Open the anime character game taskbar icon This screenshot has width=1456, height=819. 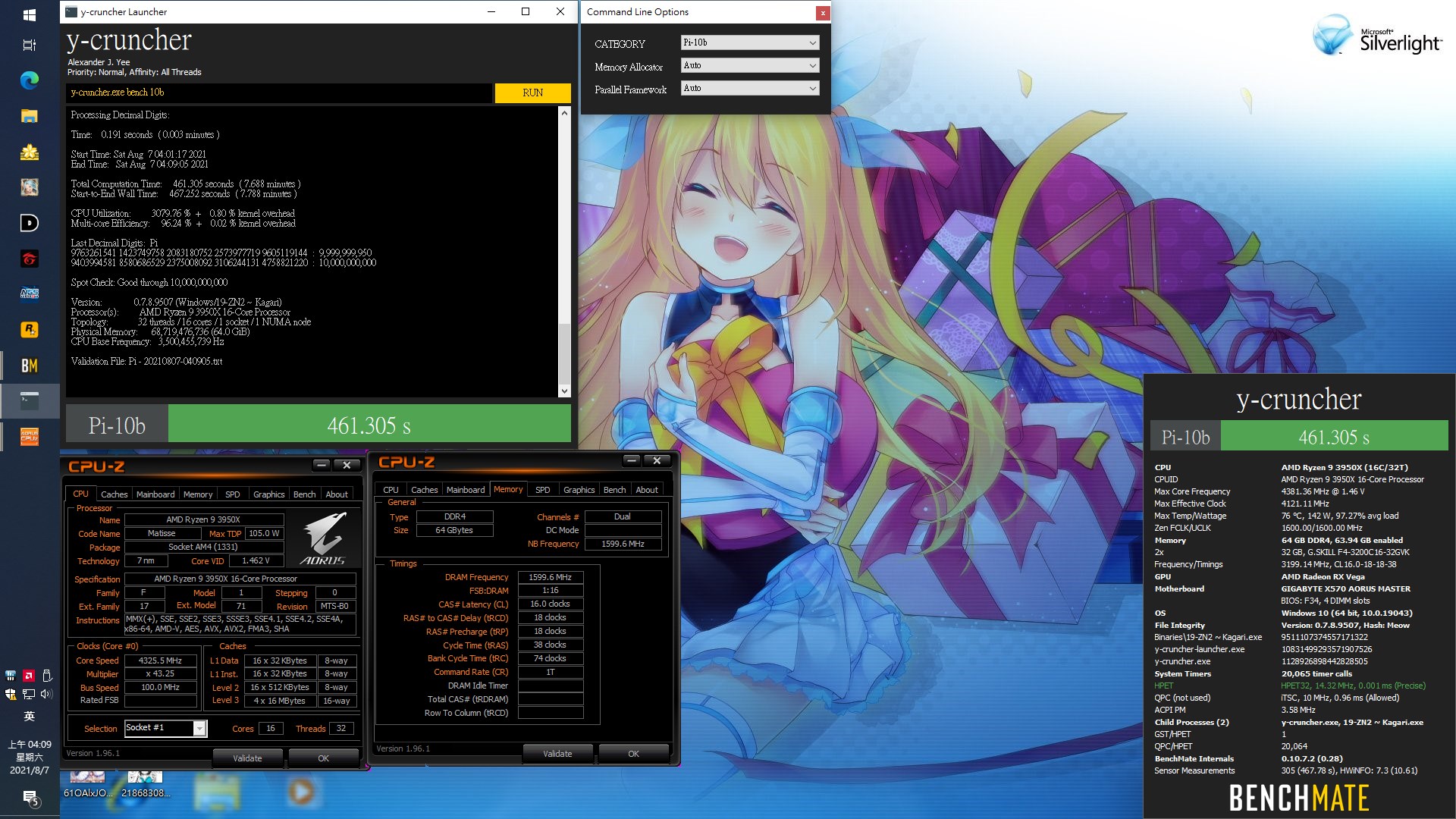[29, 187]
